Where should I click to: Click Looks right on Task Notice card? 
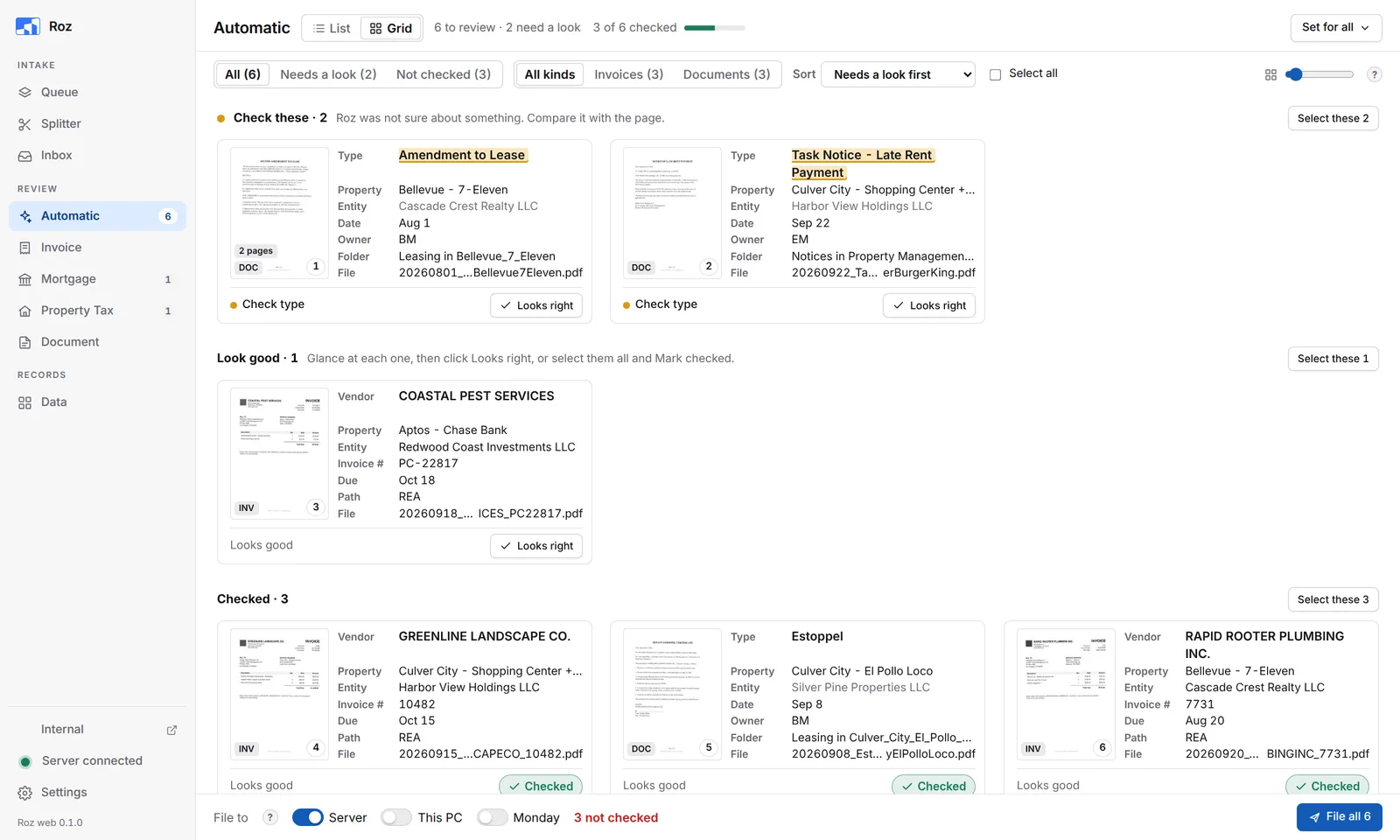point(929,305)
